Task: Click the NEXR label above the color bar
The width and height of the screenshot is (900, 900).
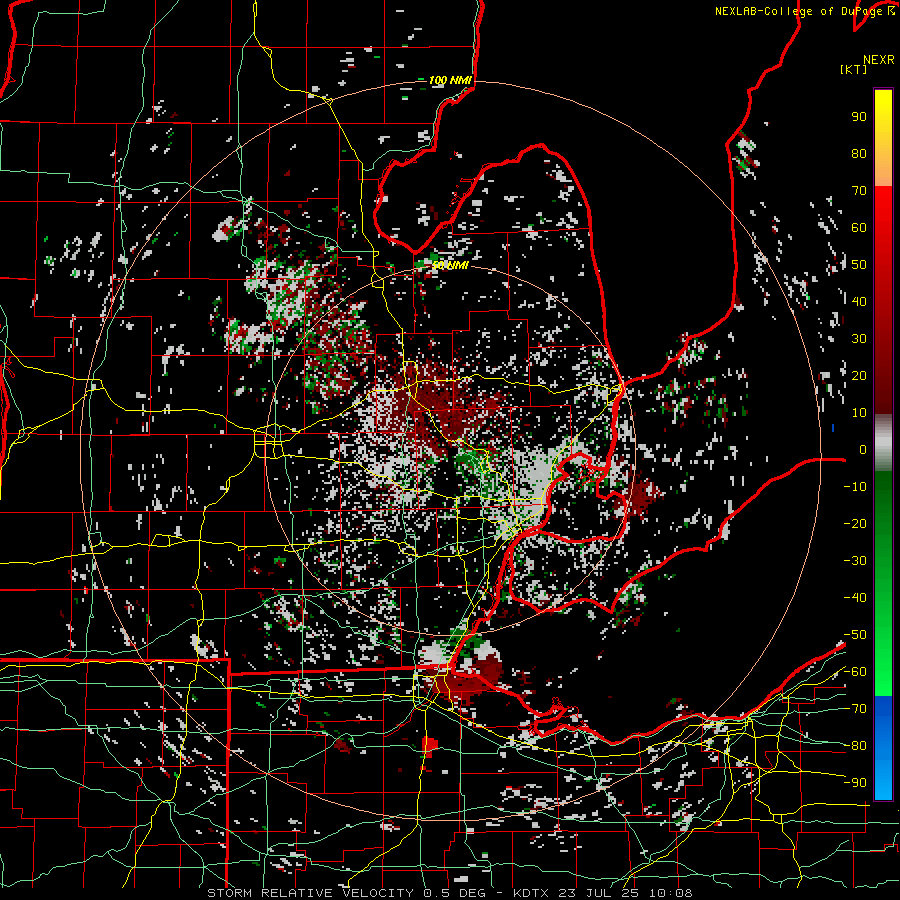Action: pyautogui.click(x=879, y=60)
